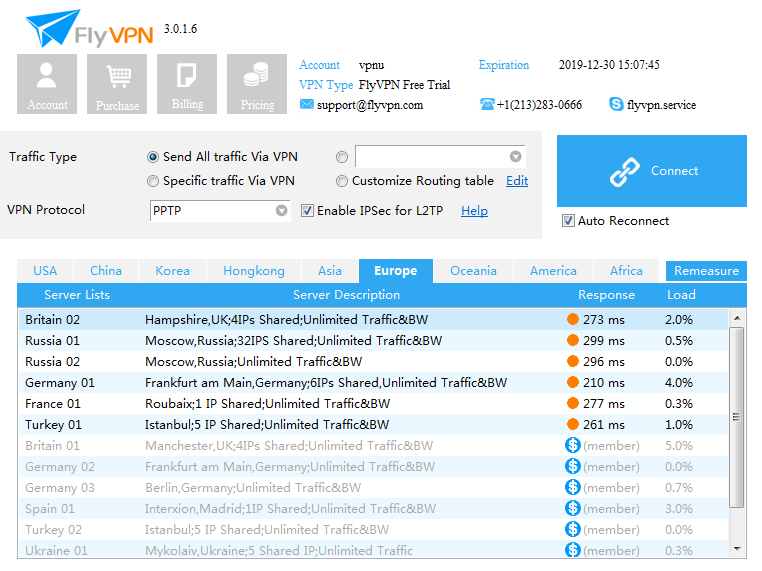Click the server list scrollbar thumb

(x=737, y=417)
